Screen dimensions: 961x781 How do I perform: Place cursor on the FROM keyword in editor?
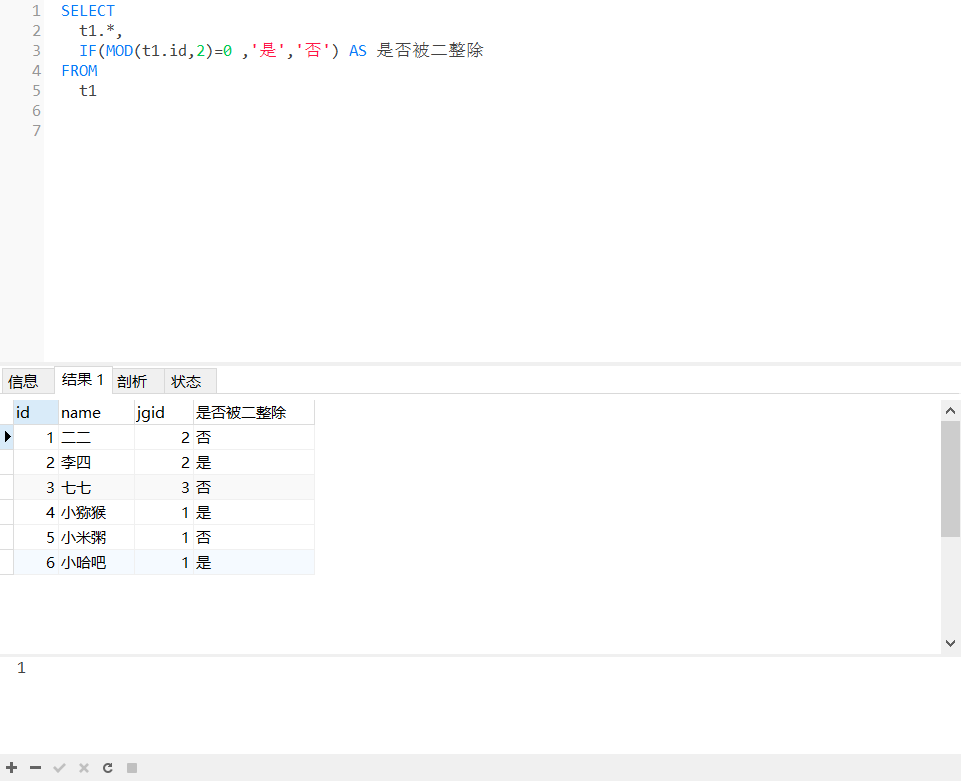[x=79, y=70]
